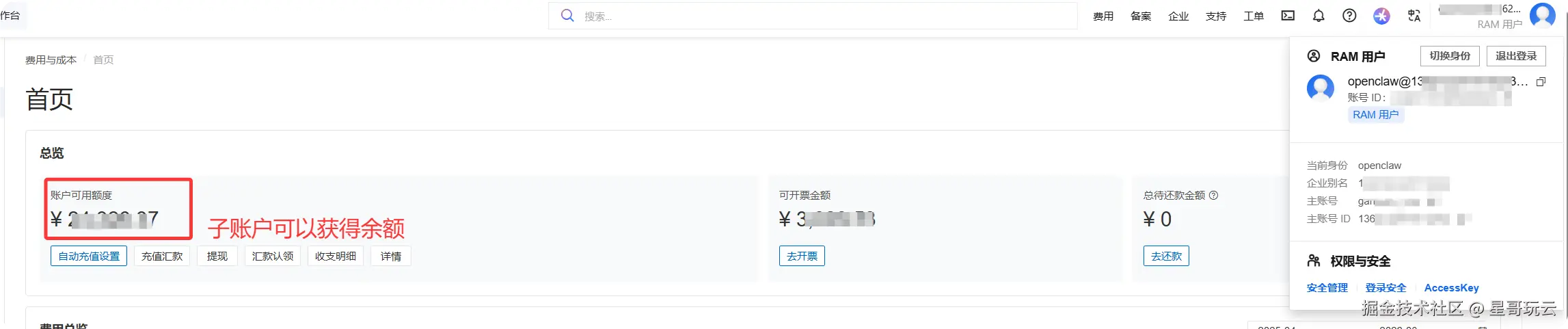The width and height of the screenshot is (1568, 329).
Task: Open the 安全管理 link
Action: point(1327,288)
